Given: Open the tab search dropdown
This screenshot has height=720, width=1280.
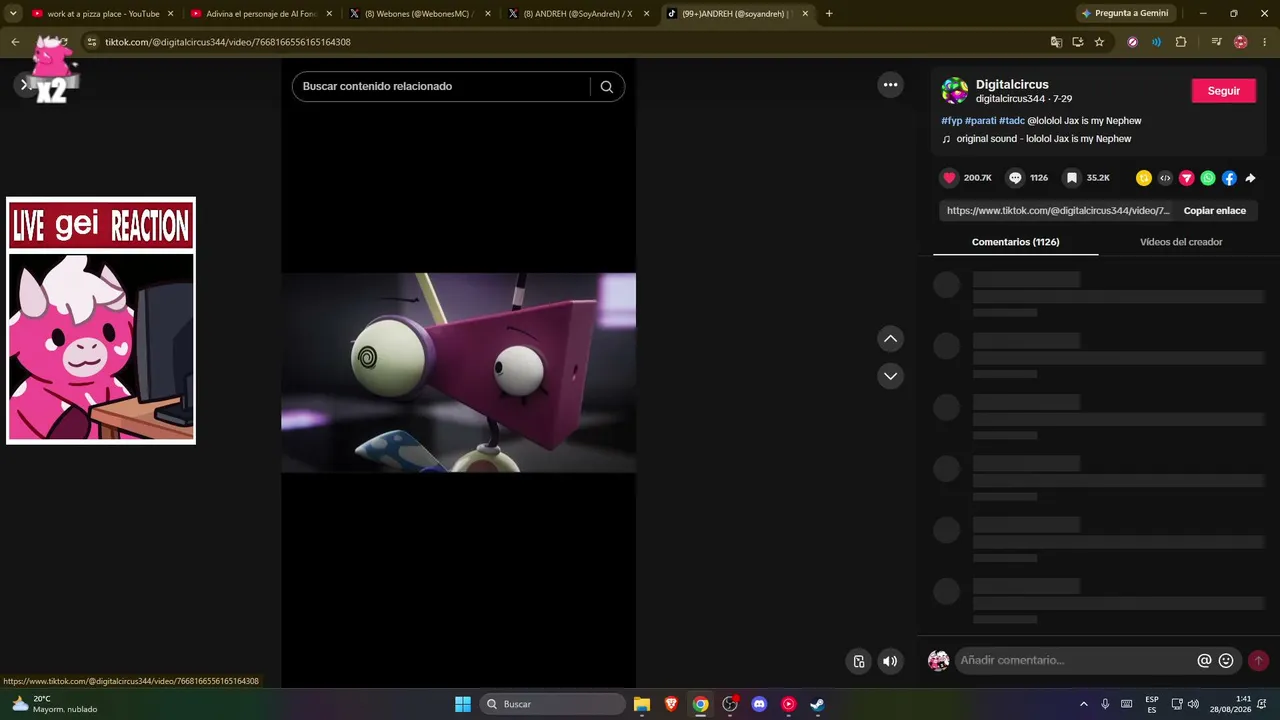Looking at the screenshot, I should click(x=13, y=14).
